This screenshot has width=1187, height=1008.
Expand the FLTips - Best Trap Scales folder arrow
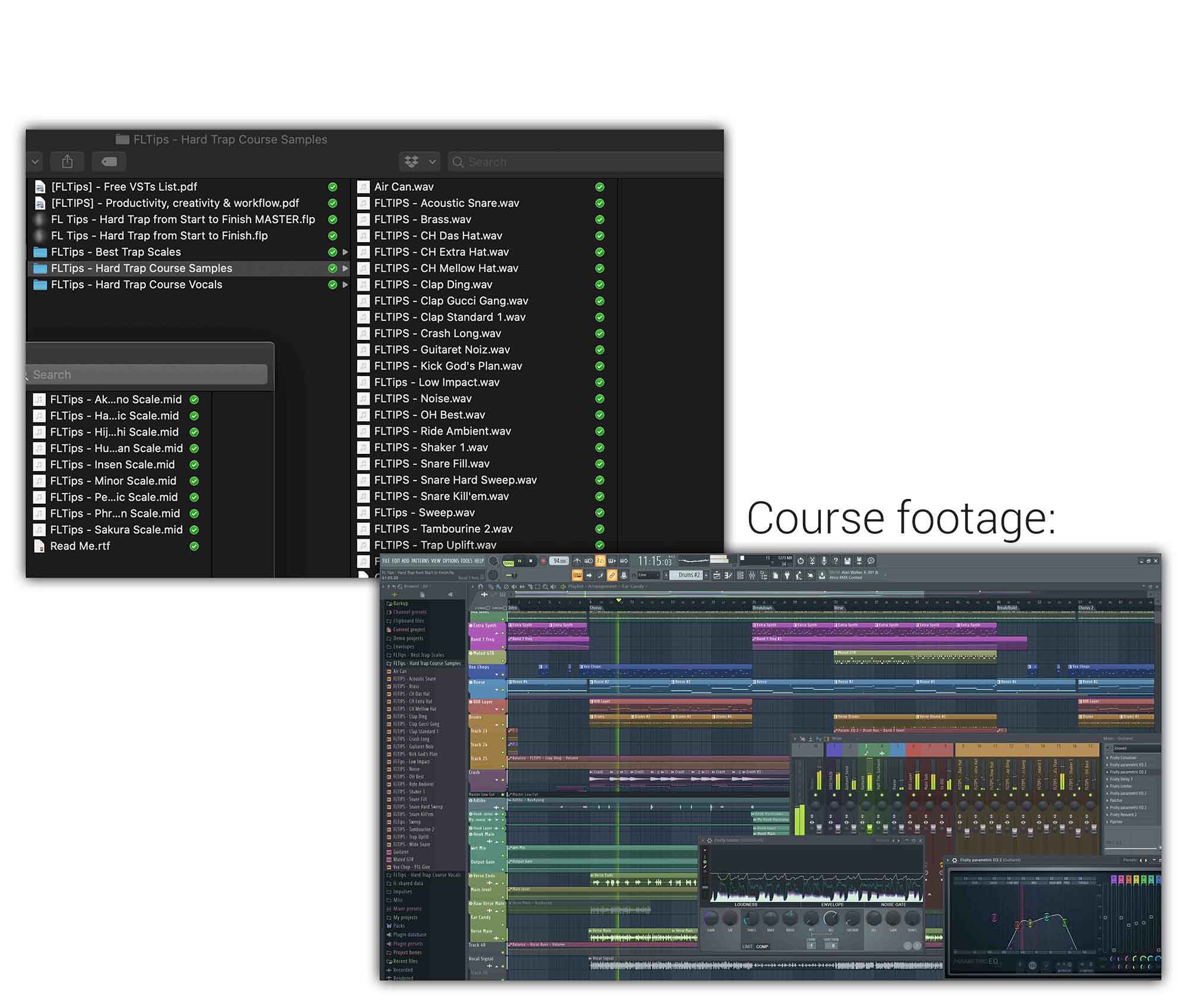pos(345,252)
